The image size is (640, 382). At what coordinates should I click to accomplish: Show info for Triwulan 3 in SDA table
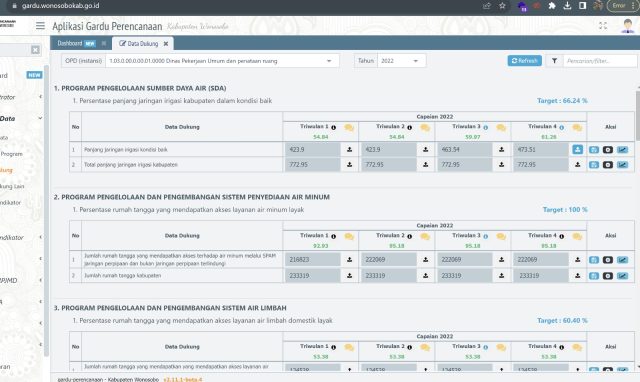tap(486, 127)
